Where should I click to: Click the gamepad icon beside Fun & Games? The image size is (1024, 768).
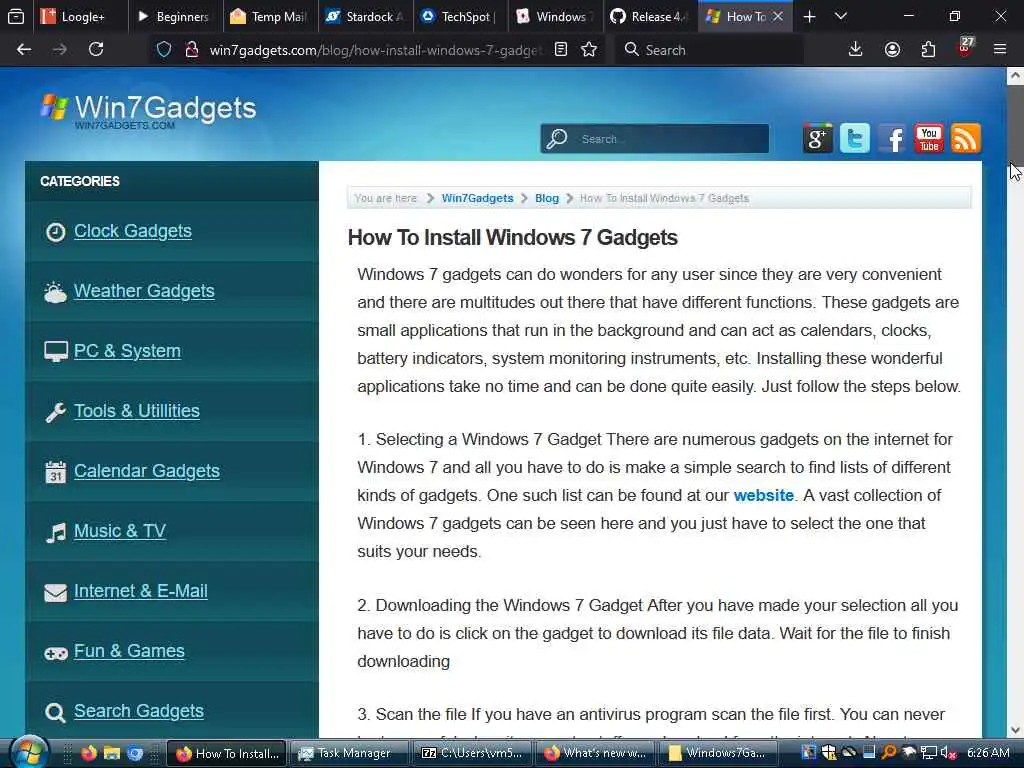pos(56,653)
